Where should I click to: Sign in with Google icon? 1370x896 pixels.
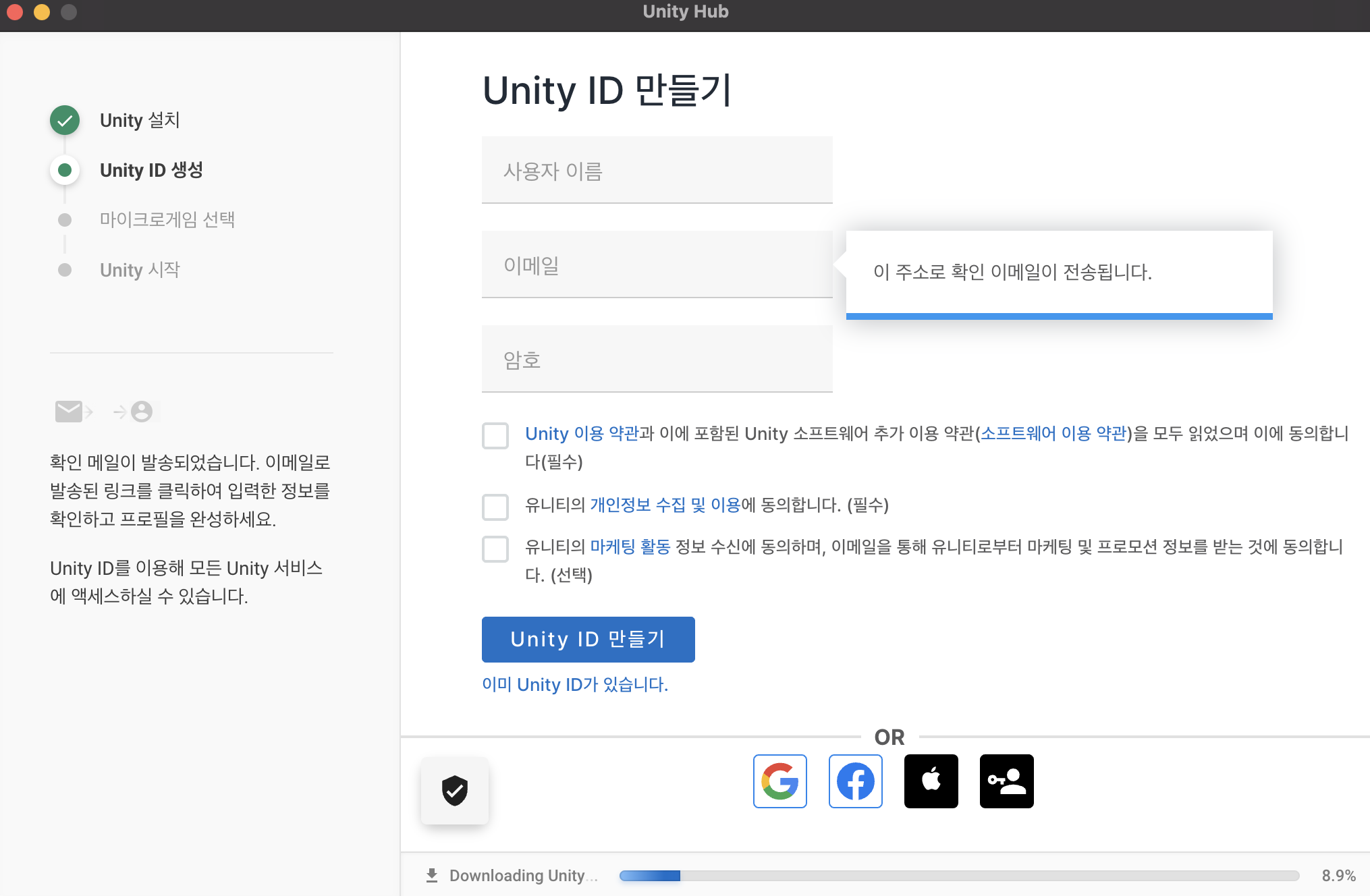coord(779,781)
